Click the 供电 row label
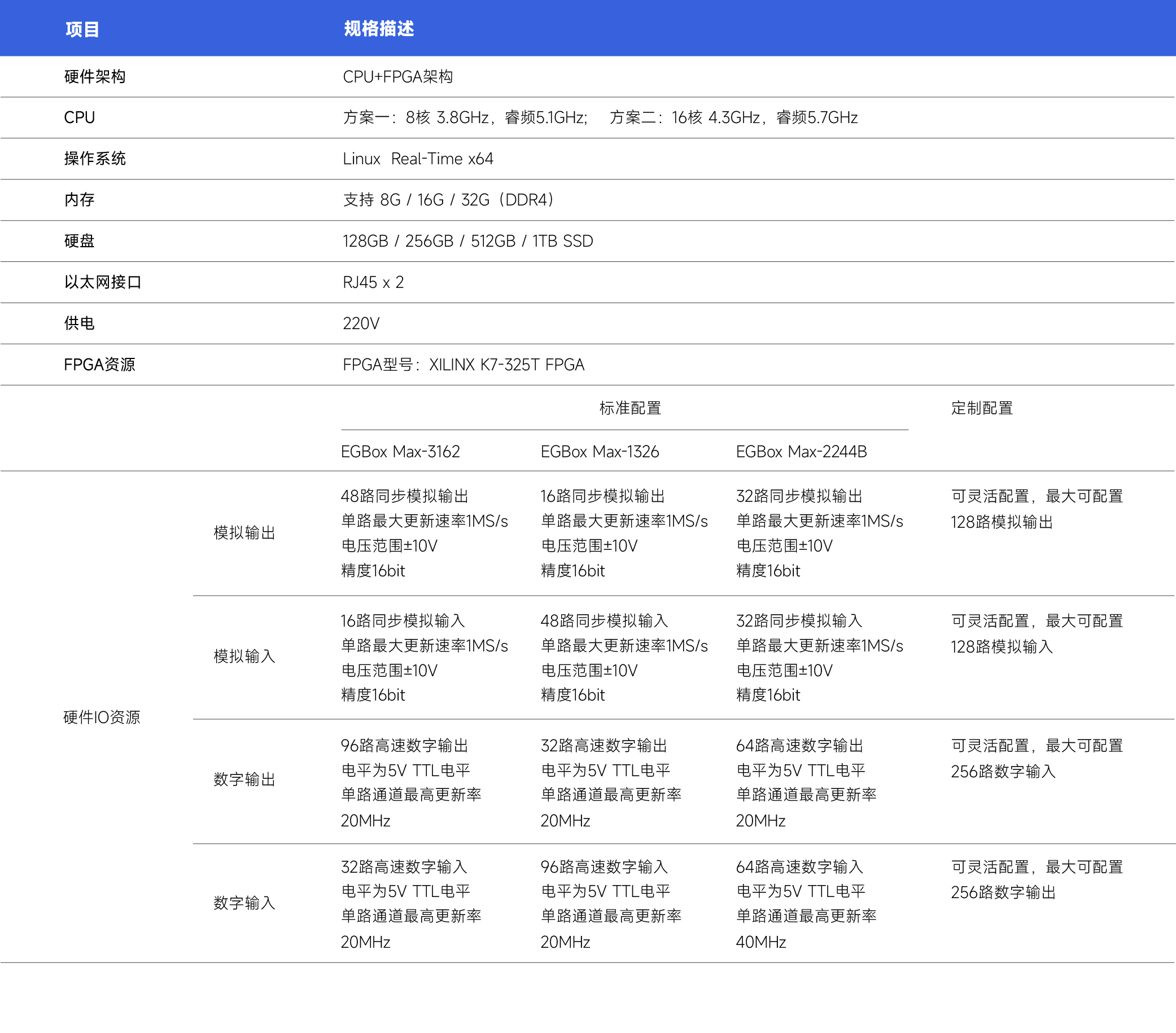 pyautogui.click(x=80, y=323)
